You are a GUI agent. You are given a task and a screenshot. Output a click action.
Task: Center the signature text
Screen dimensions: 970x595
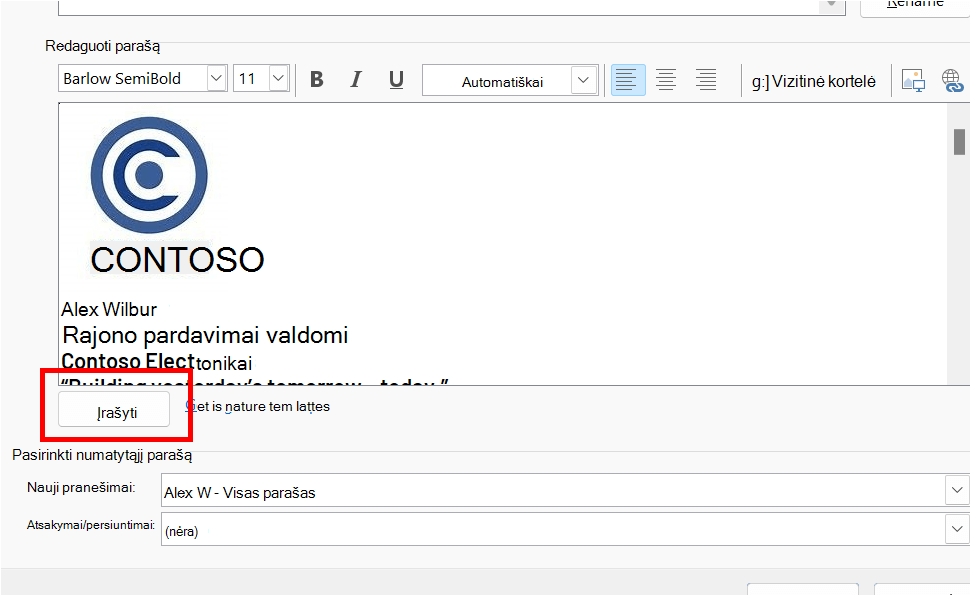click(666, 80)
